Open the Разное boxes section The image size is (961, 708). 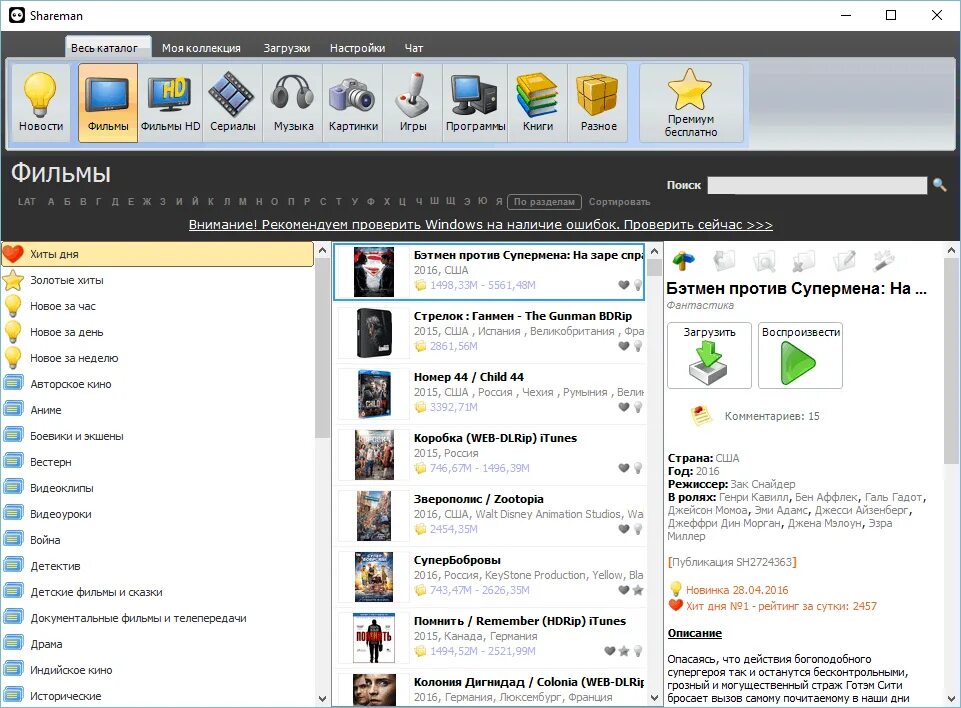pyautogui.click(x=598, y=103)
